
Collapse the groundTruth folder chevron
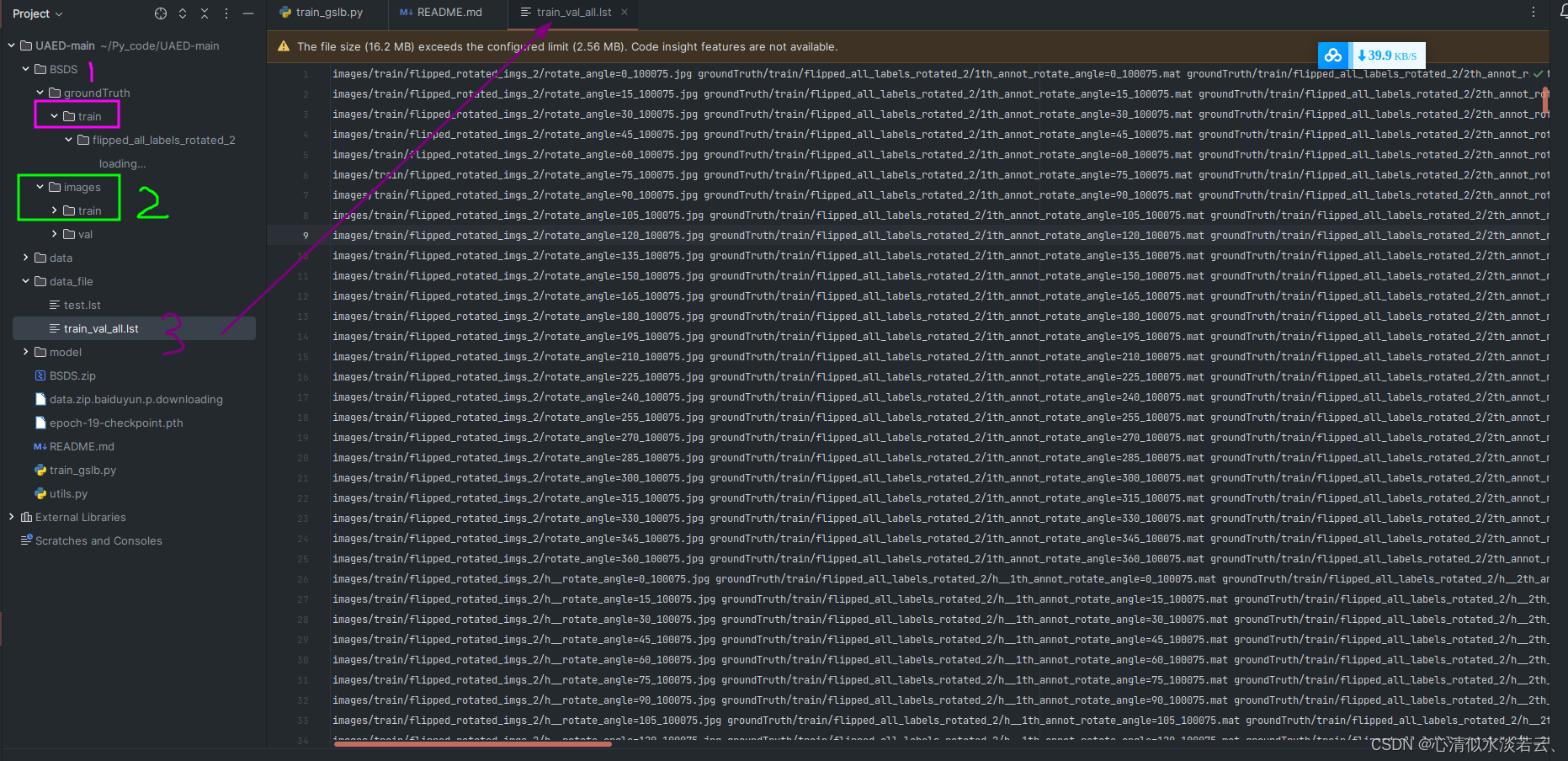tap(40, 93)
